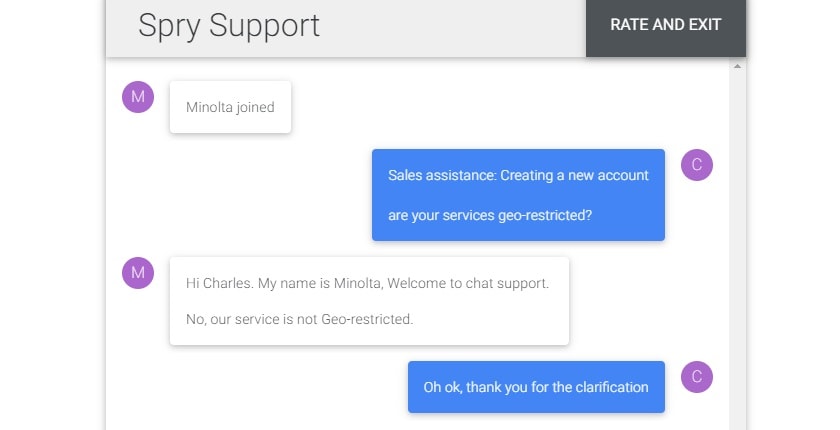The width and height of the screenshot is (840, 430).
Task: Click the Sales assistance: Creating a new account line
Action: coord(518,175)
